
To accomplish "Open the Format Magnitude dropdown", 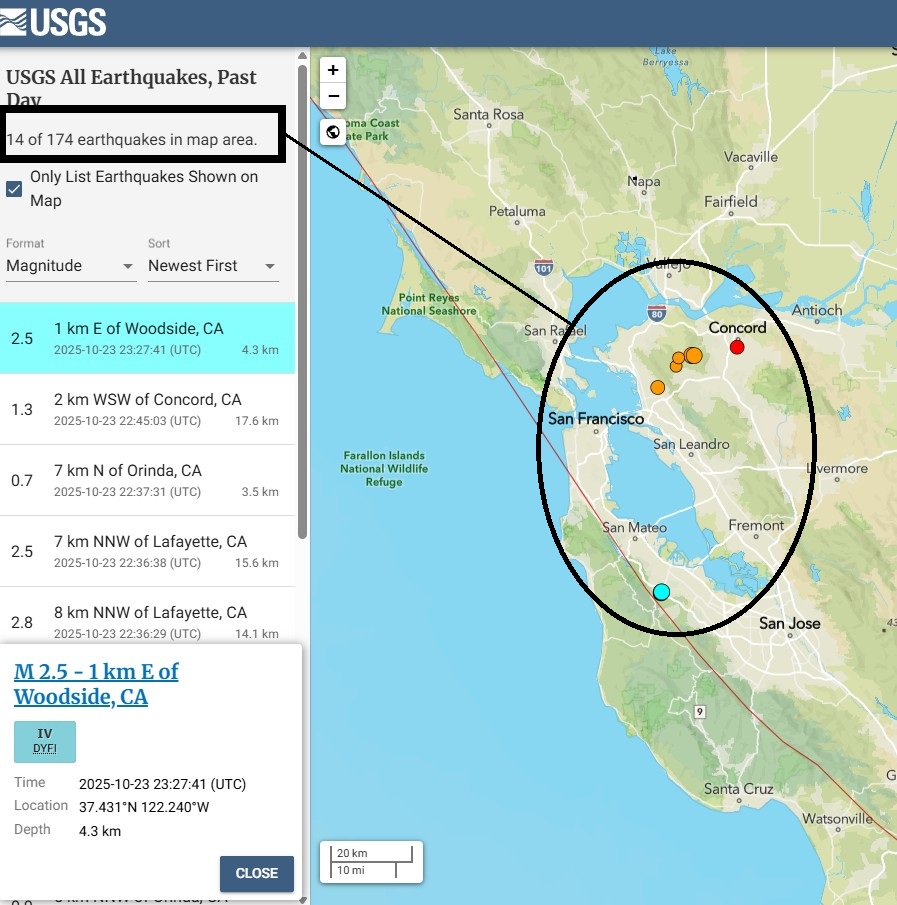I will pyautogui.click(x=71, y=266).
